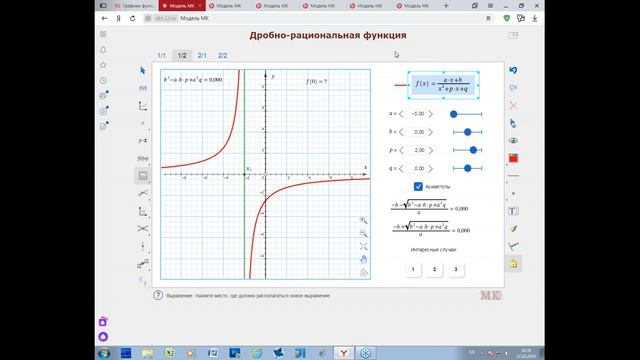Image resolution: width=640 pixels, height=360 pixels.
Task: Open page tab 2/2
Action: point(222,56)
